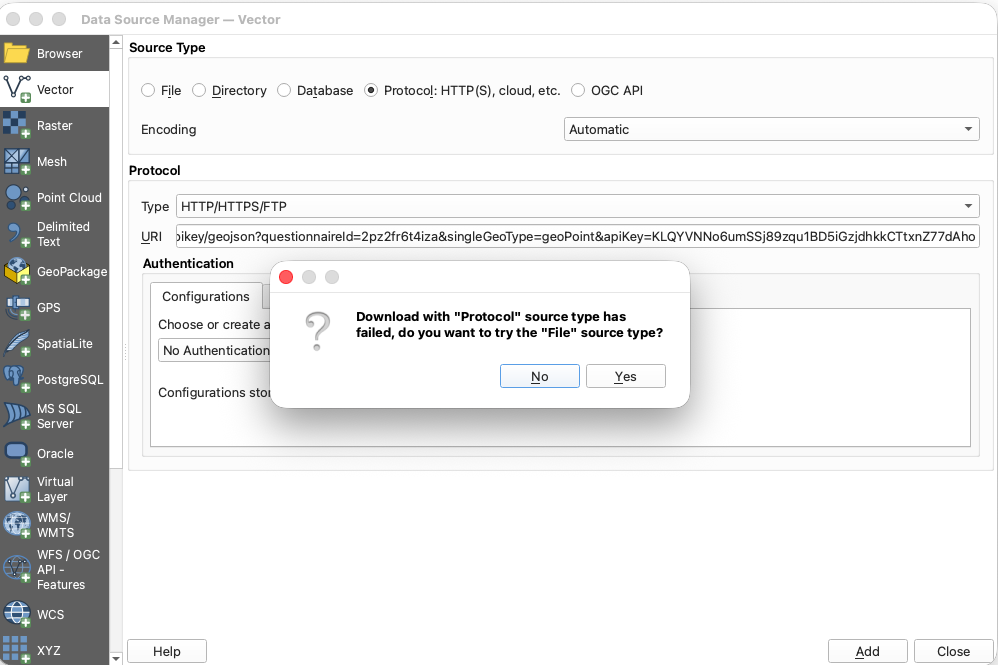Click Yes to try File source type
This screenshot has width=998, height=665.
[626, 376]
